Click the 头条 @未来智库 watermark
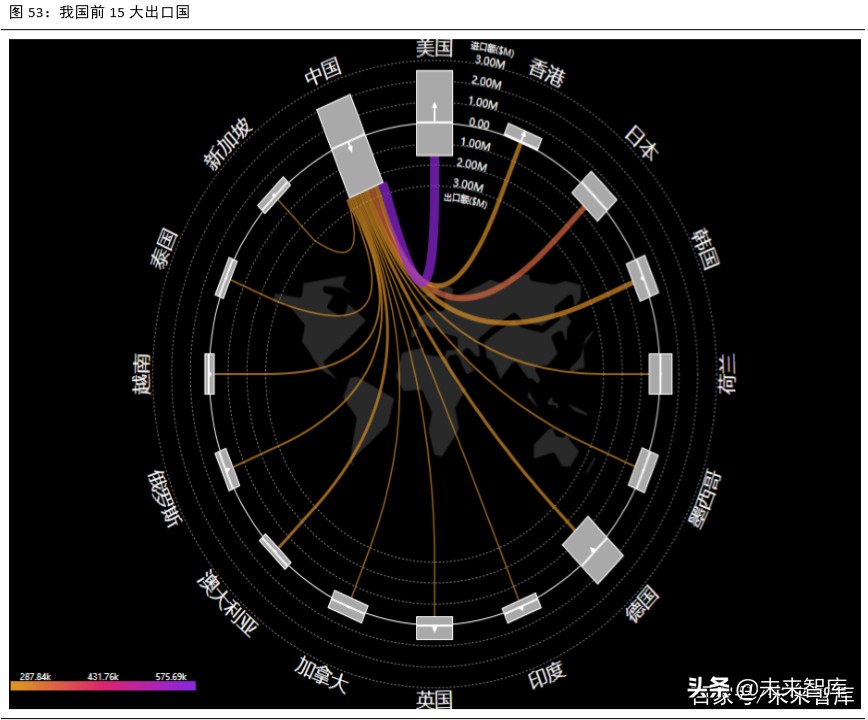 pos(770,691)
